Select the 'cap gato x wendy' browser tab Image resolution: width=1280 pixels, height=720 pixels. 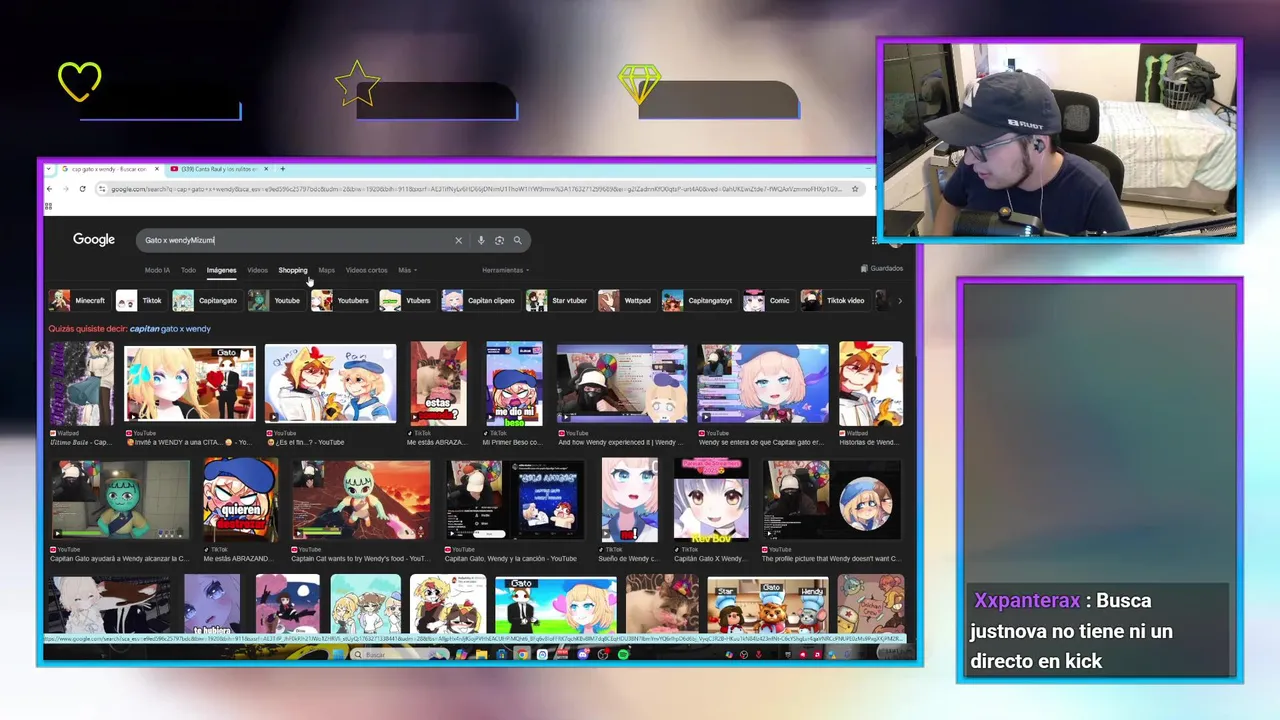pyautogui.click(x=108, y=169)
